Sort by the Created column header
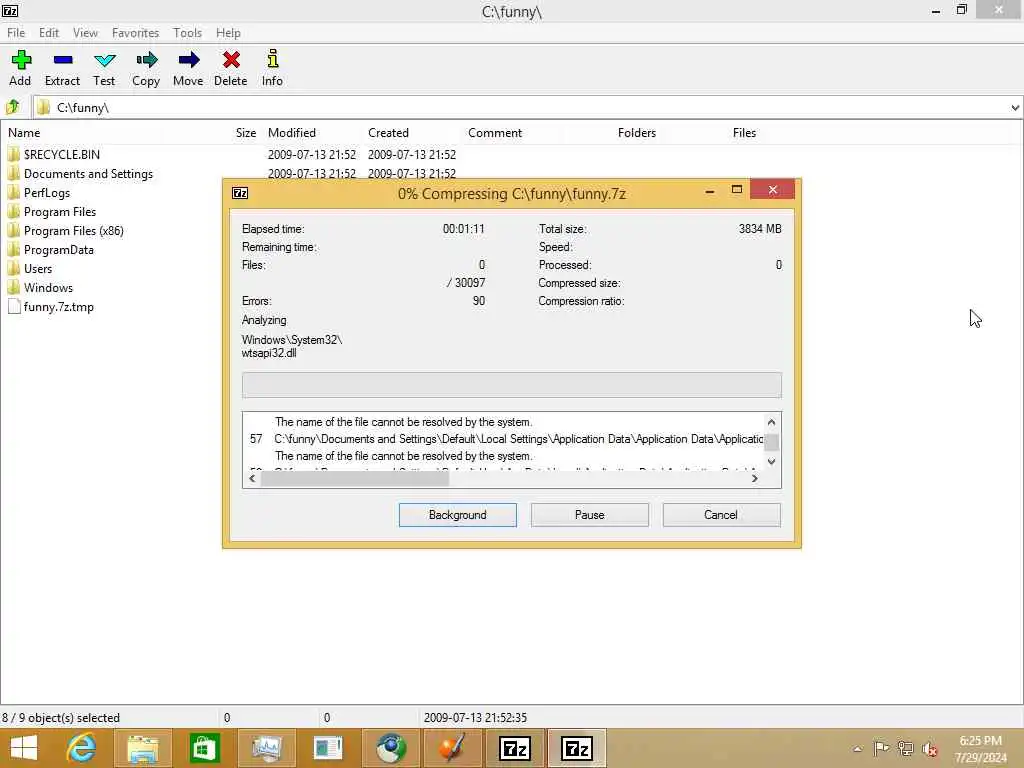The height and width of the screenshot is (768, 1024). coord(389,133)
